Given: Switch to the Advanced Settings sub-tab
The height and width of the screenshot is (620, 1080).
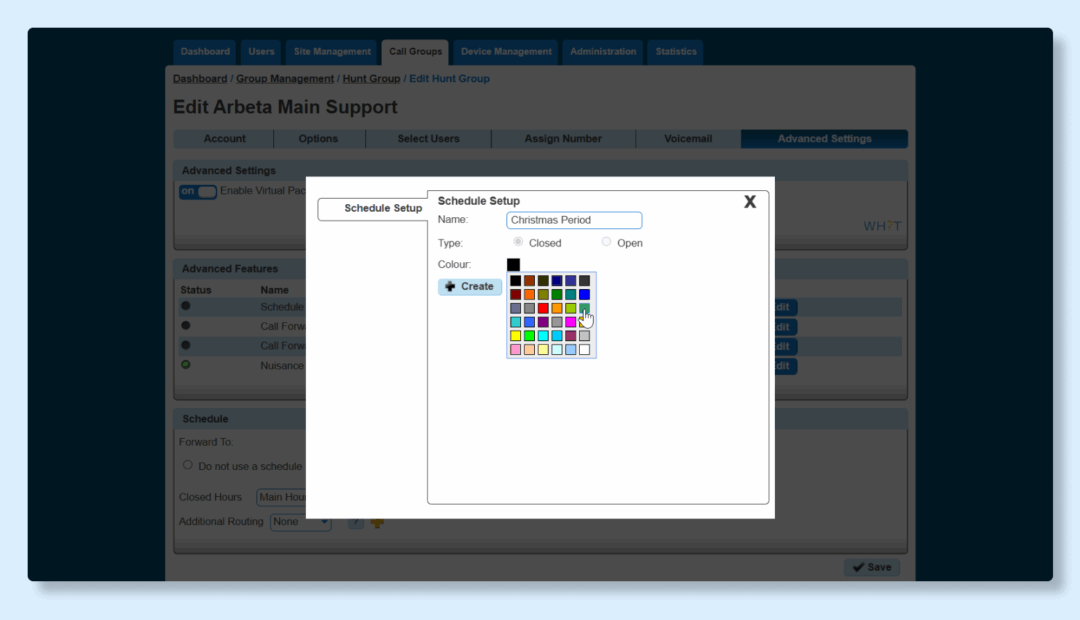Looking at the screenshot, I should click(824, 138).
